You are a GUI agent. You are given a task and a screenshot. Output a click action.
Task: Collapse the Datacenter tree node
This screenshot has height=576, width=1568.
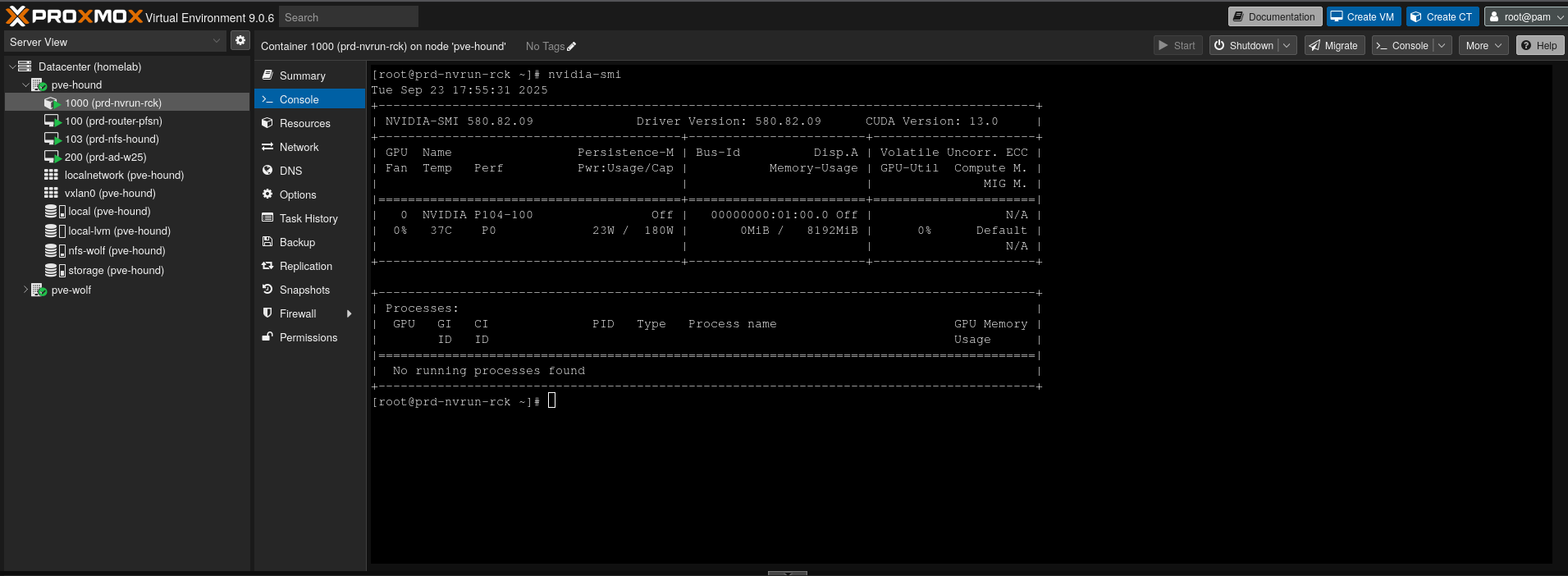[x=12, y=66]
